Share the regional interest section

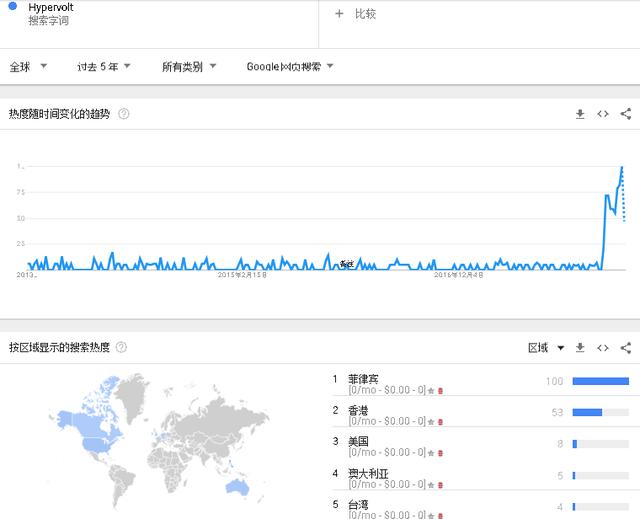tap(626, 348)
